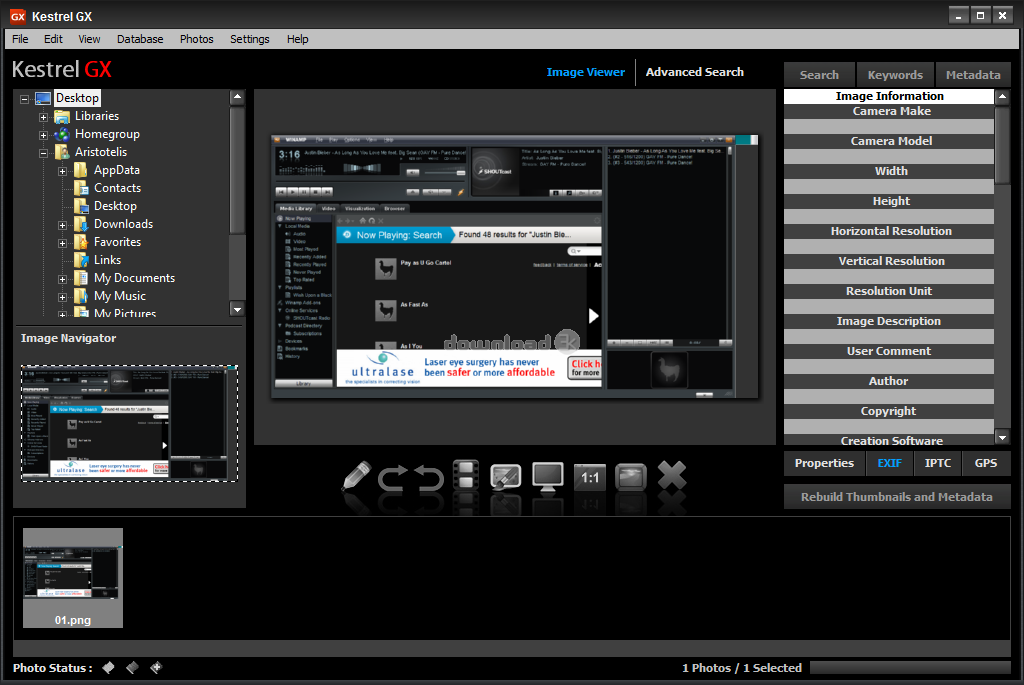Switch to the Metadata tab
1024x685 pixels.
click(x=973, y=75)
